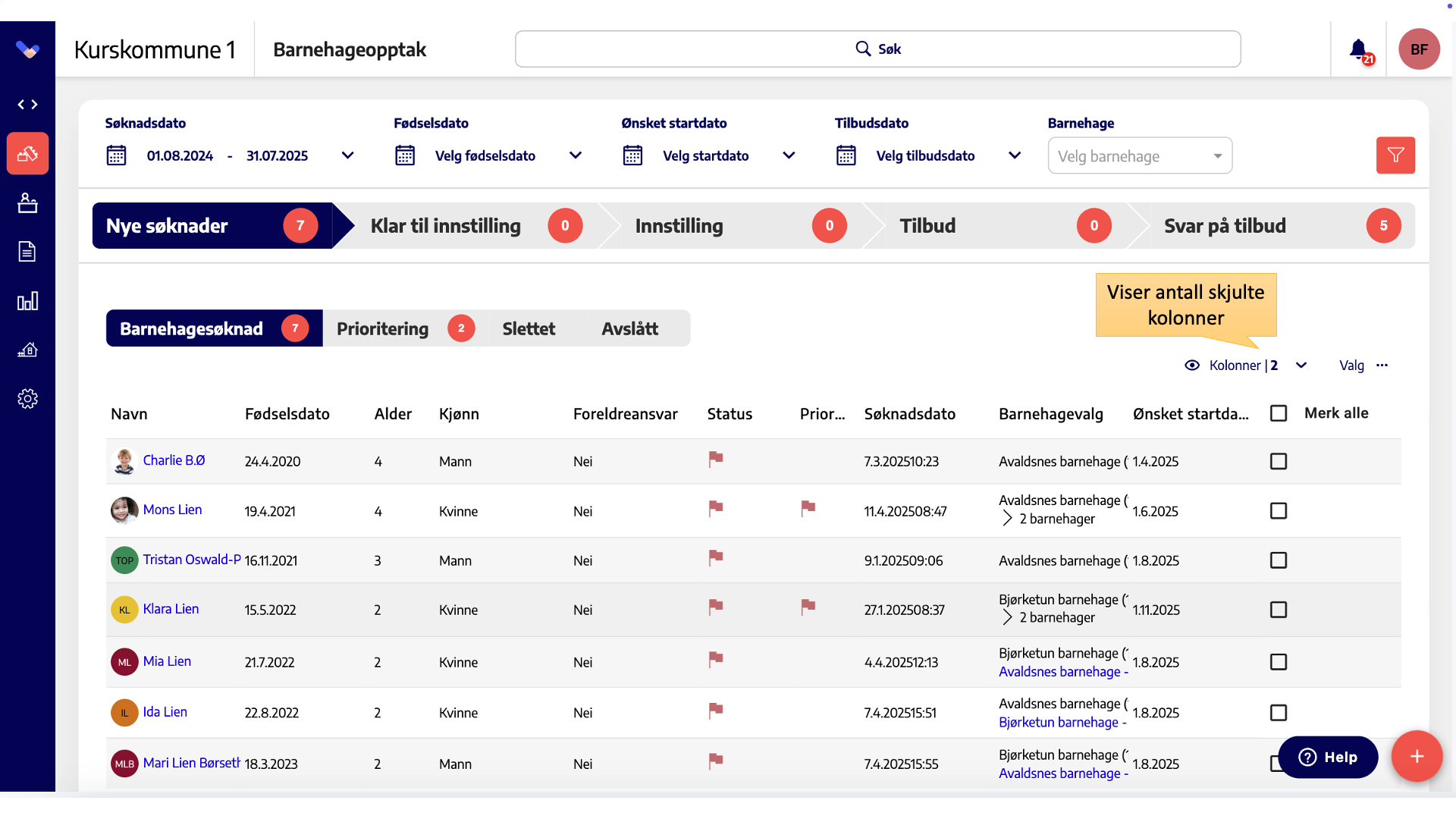Click the Tilbudsdato calendar icon
Viewport: 1456px width, 819px height.
[x=846, y=155]
